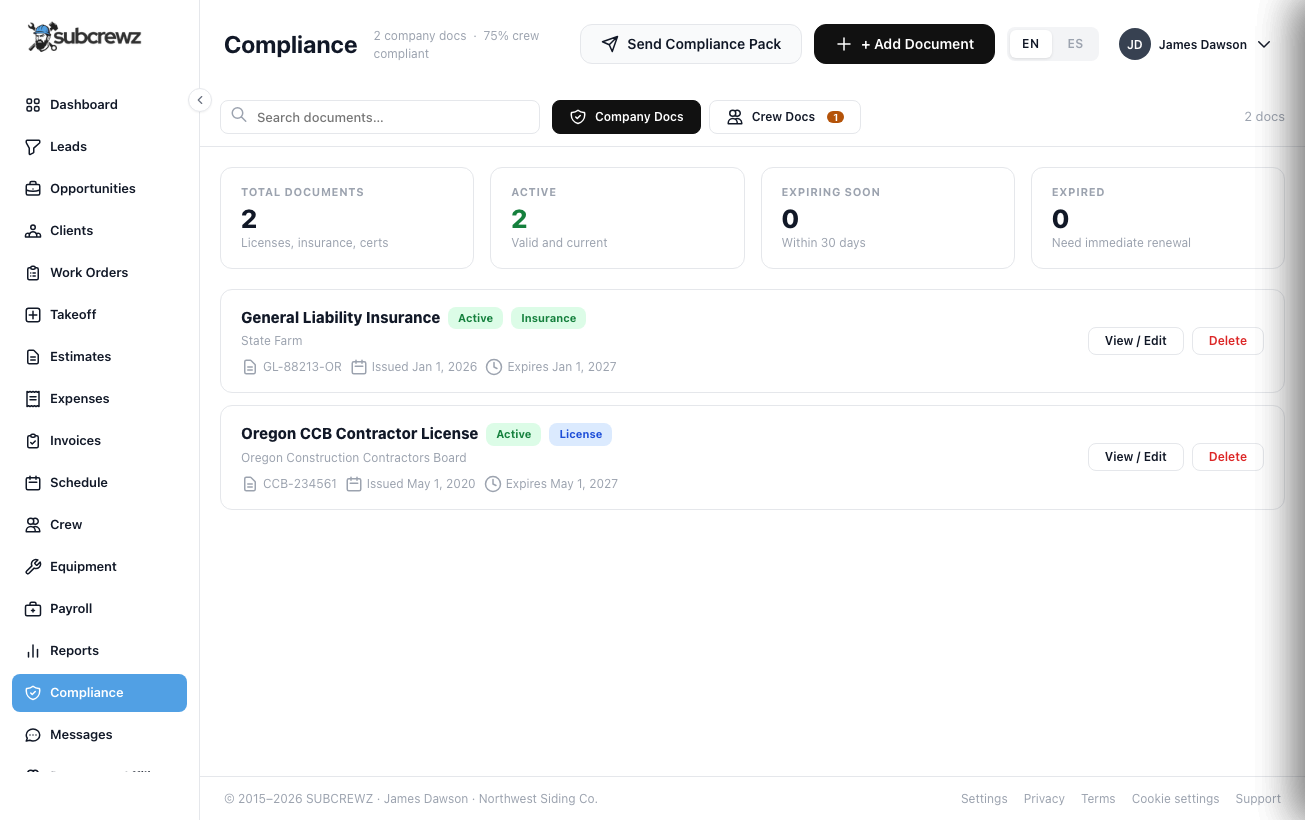Open the Privacy footer link

pos(1044,799)
